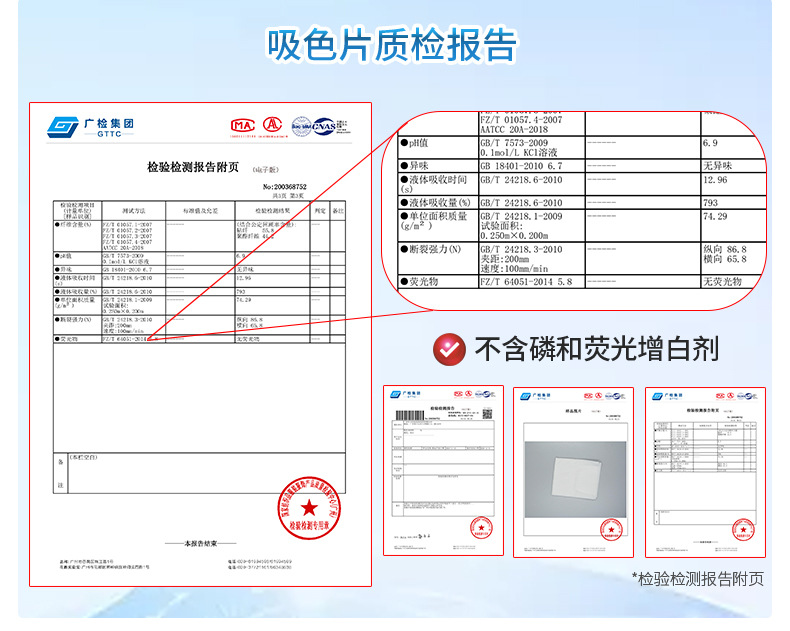Click the round ilac-MRA logo on main report
Image resolution: width=790 pixels, height=631 pixels.
301,127
